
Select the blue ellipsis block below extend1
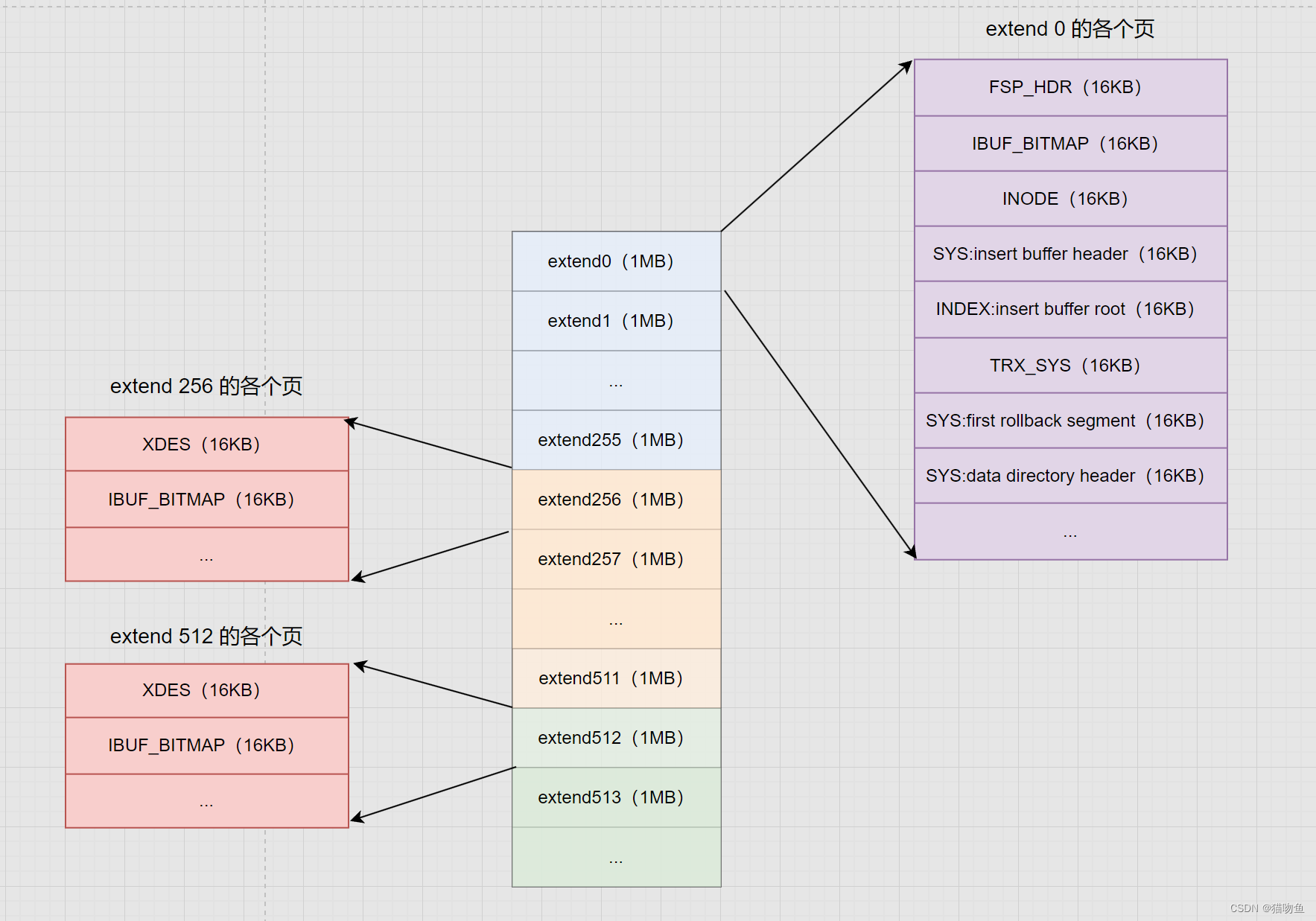coord(616,380)
